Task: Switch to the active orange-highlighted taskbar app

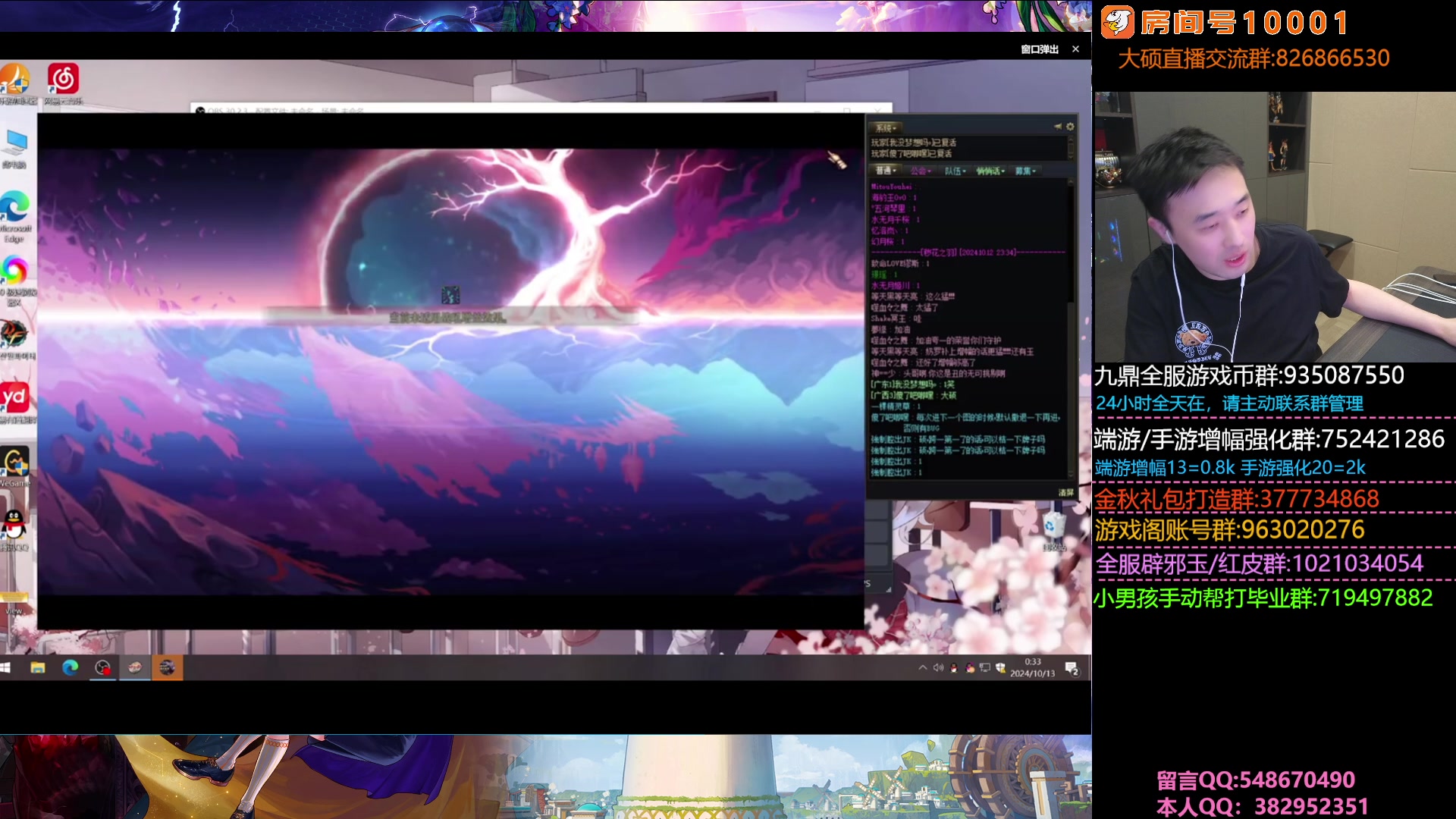Action: coord(167,667)
